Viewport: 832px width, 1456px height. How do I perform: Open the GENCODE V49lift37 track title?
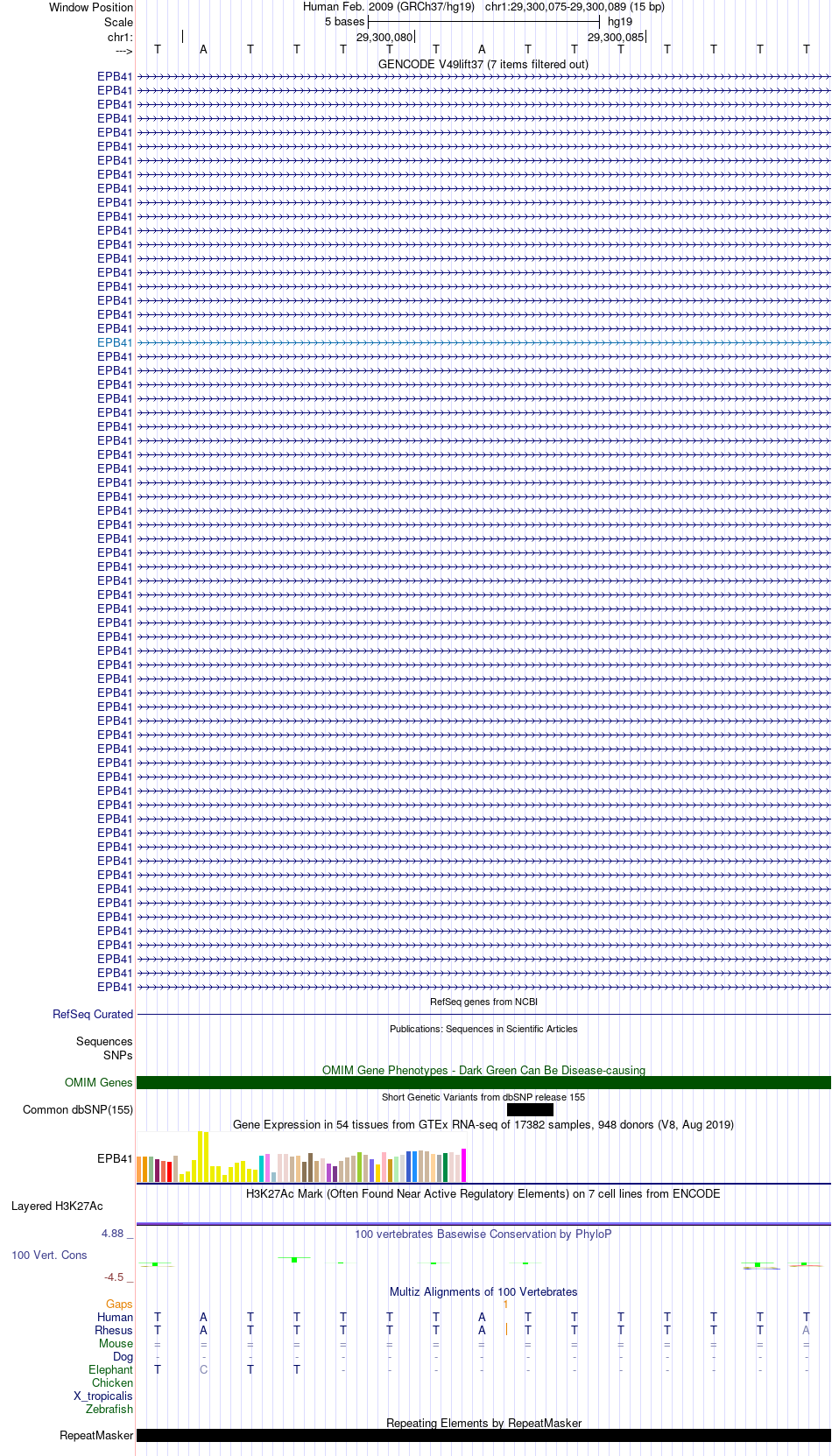[x=483, y=64]
